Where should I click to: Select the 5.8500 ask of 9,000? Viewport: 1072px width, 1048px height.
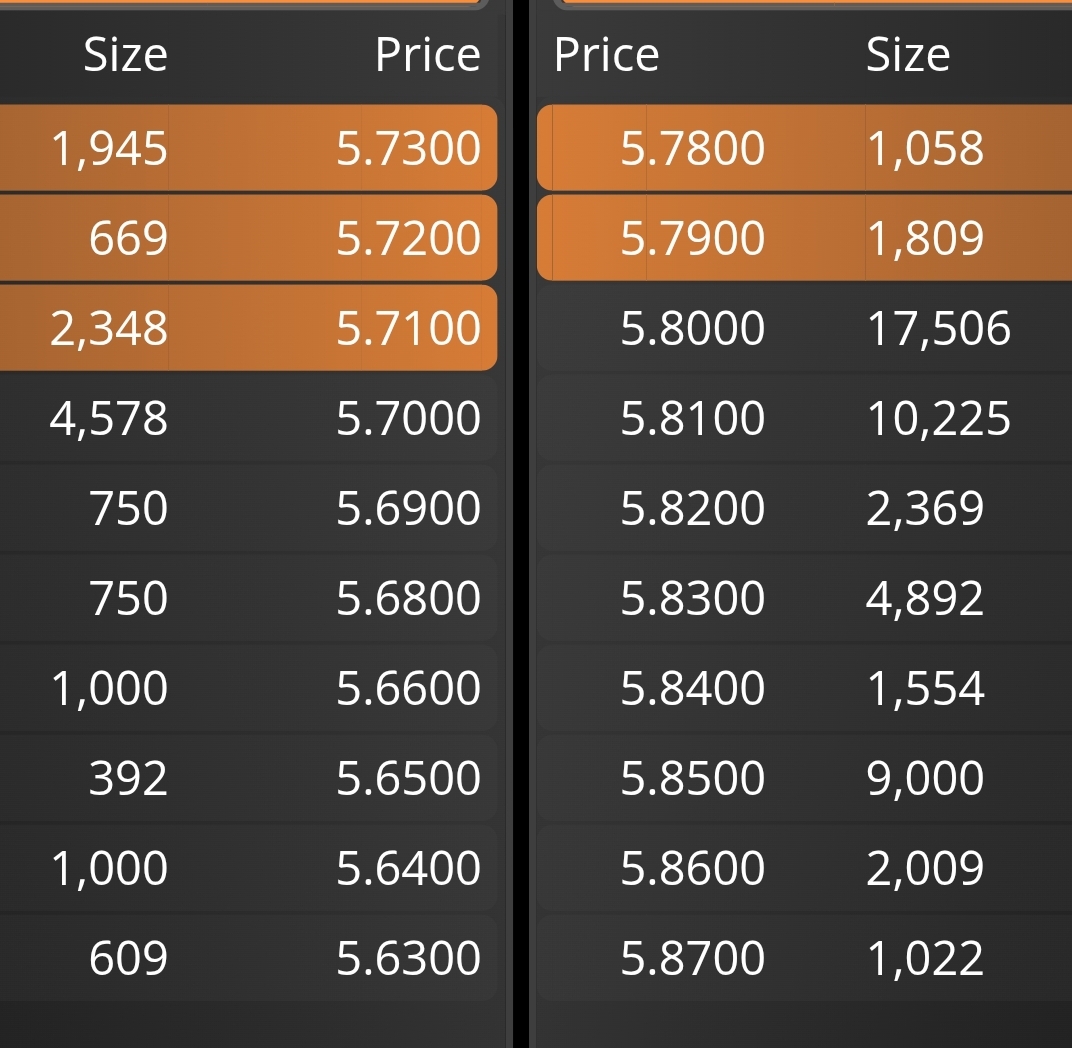click(805, 778)
